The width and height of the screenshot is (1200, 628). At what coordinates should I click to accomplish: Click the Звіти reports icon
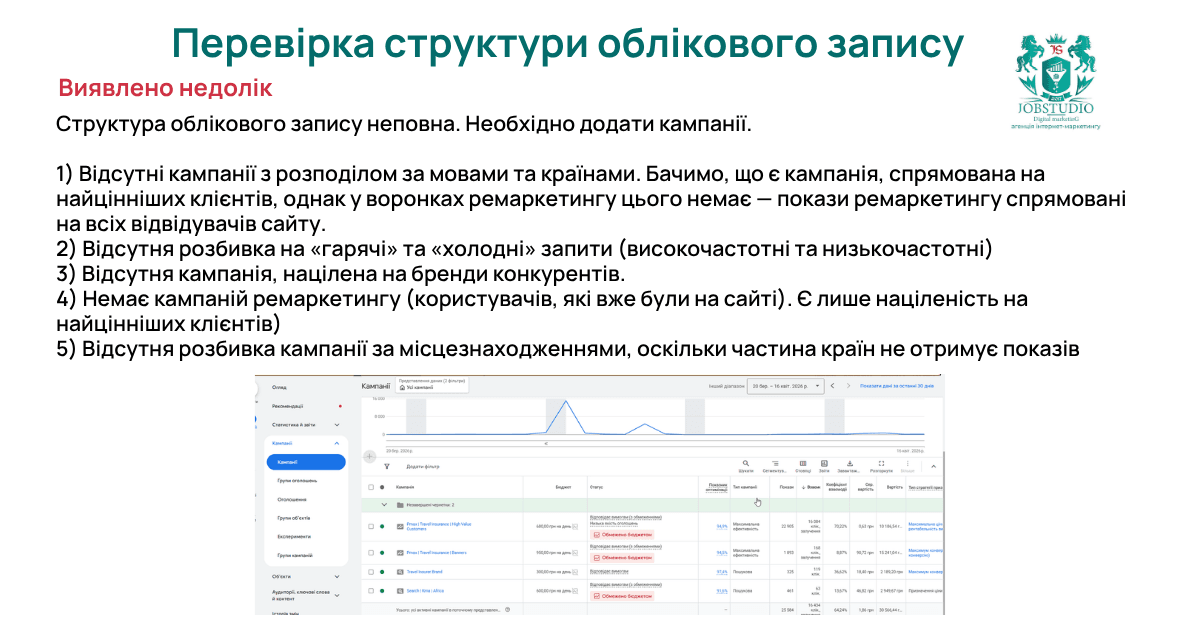(824, 464)
